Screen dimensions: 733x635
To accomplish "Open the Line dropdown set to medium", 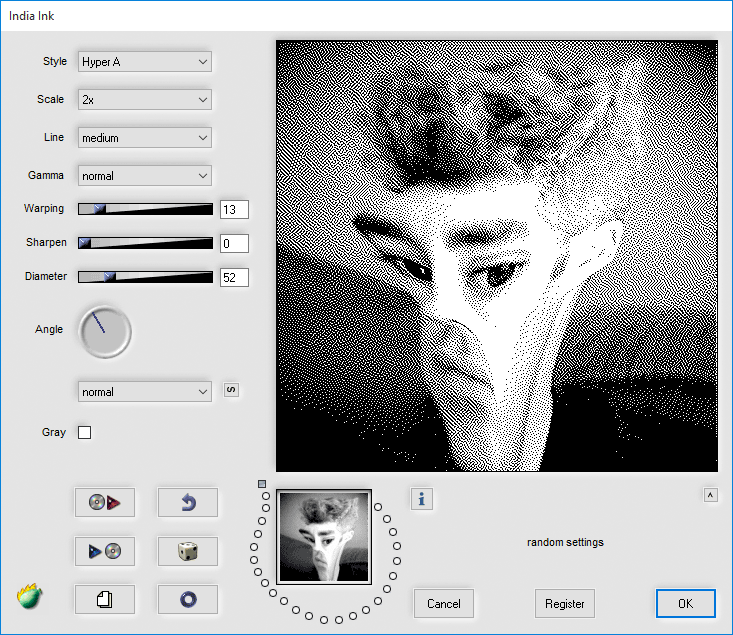I will tap(145, 138).
